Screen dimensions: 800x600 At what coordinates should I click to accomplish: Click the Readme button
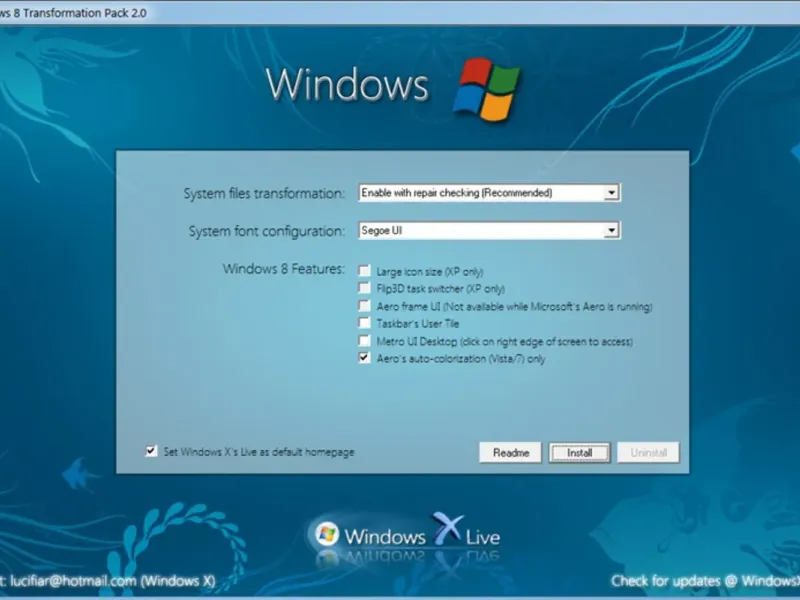(510, 453)
